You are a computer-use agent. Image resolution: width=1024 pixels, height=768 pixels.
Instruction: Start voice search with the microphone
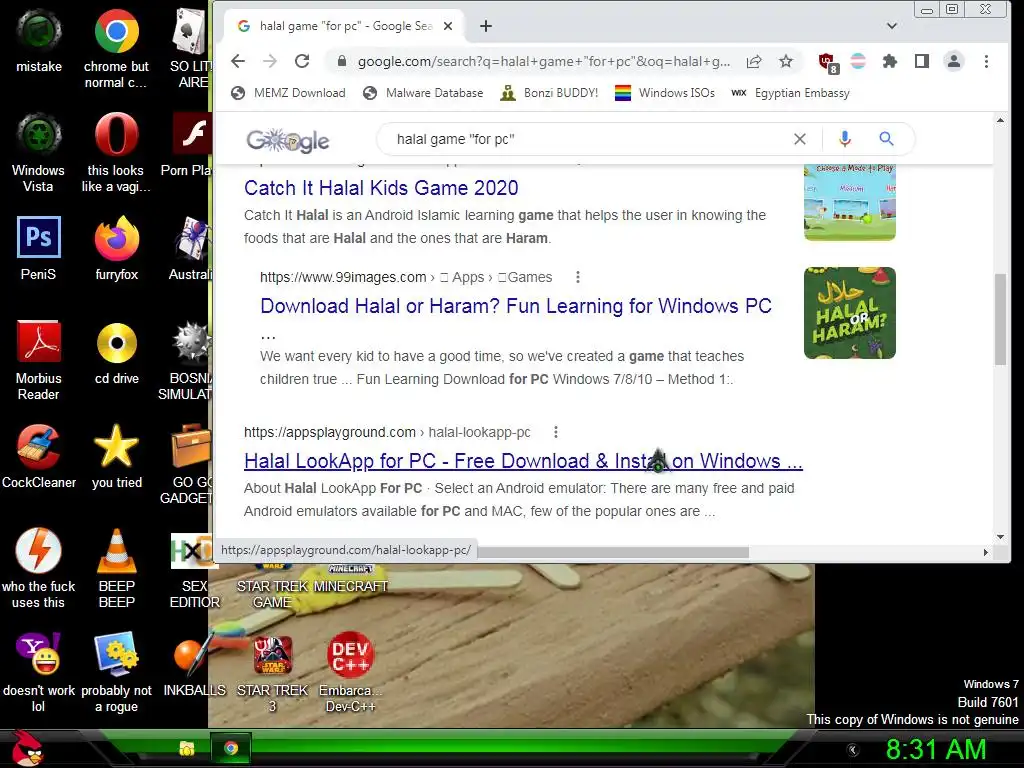pyautogui.click(x=844, y=138)
